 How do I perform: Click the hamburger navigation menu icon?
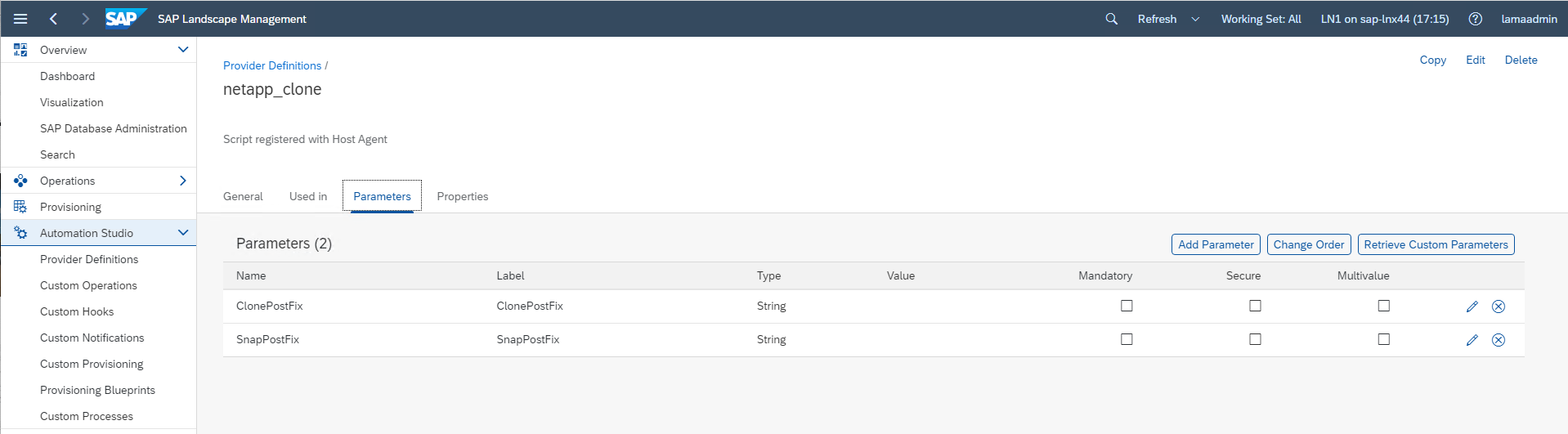tap(20, 19)
